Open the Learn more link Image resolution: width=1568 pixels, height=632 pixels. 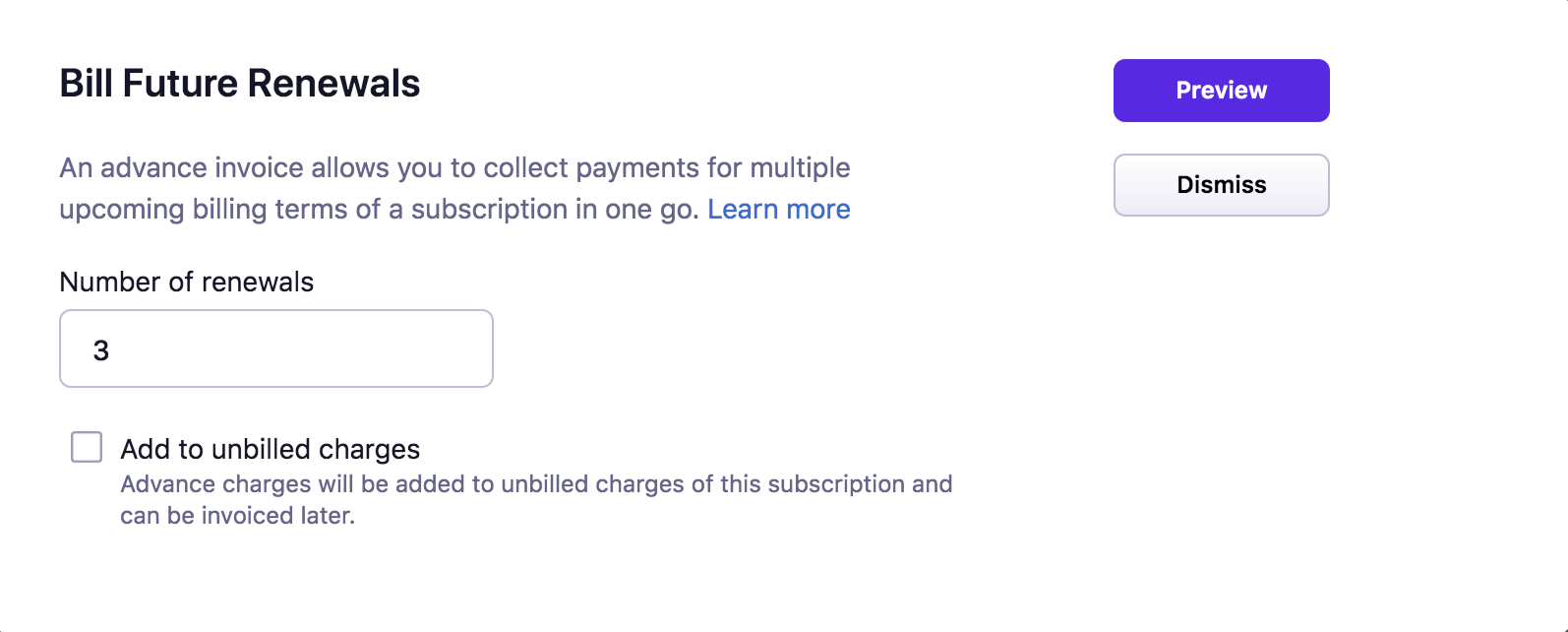[778, 210]
